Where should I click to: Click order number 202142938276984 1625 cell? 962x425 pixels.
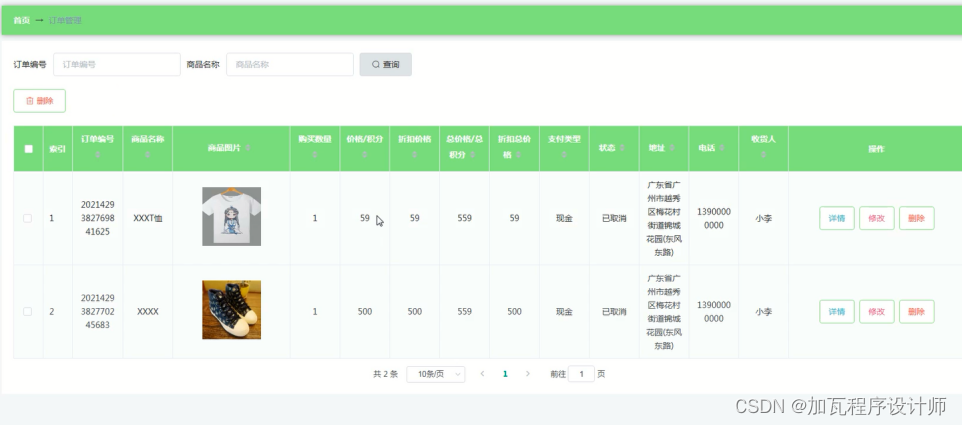[x=98, y=218]
